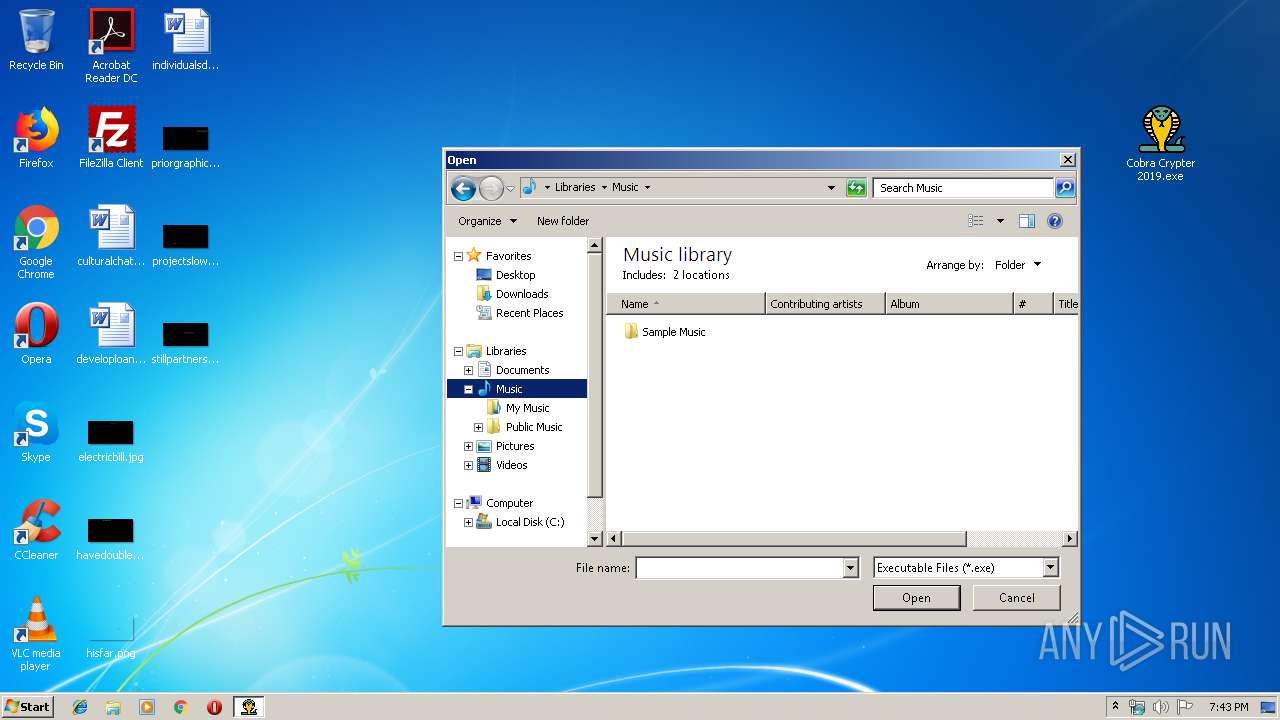Sort by the Album column header
The width and height of the screenshot is (1280, 720).
click(x=949, y=304)
